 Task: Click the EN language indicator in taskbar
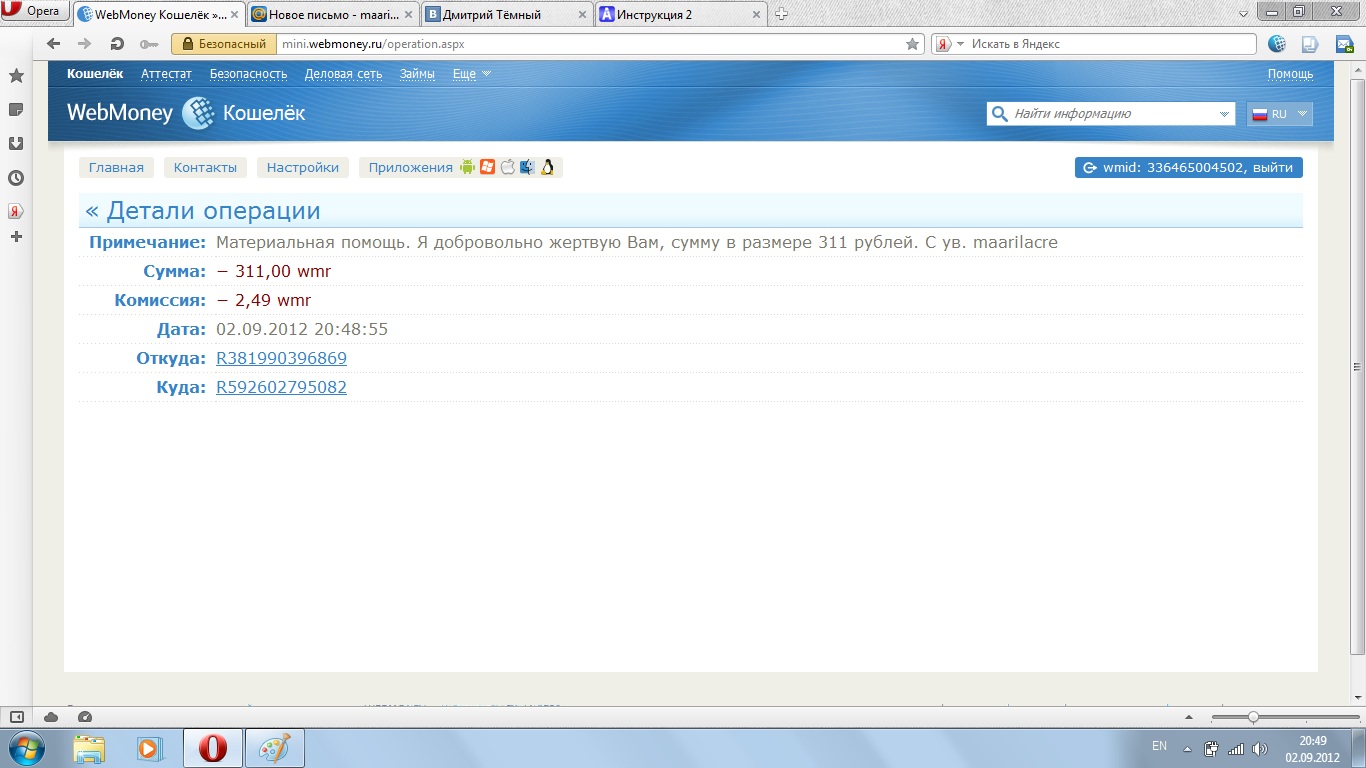point(1159,746)
